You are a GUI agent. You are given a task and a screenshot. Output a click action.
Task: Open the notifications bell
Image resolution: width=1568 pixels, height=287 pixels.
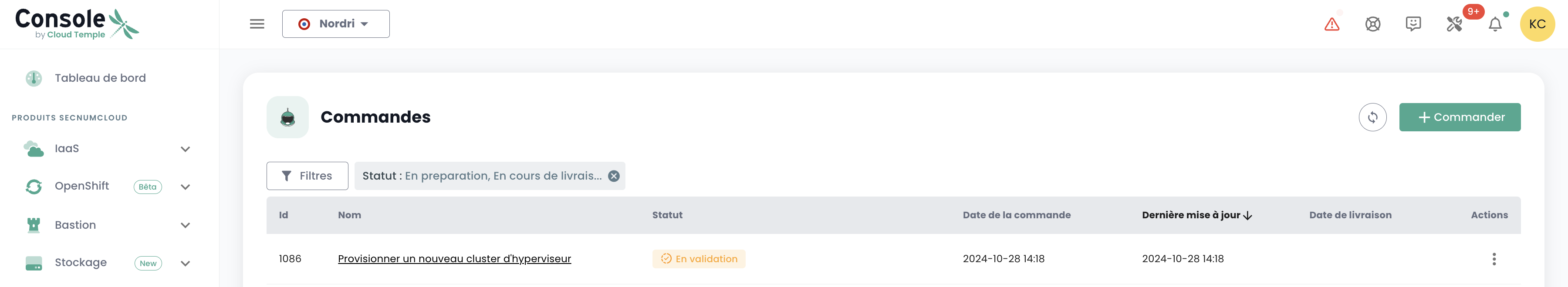(1495, 24)
